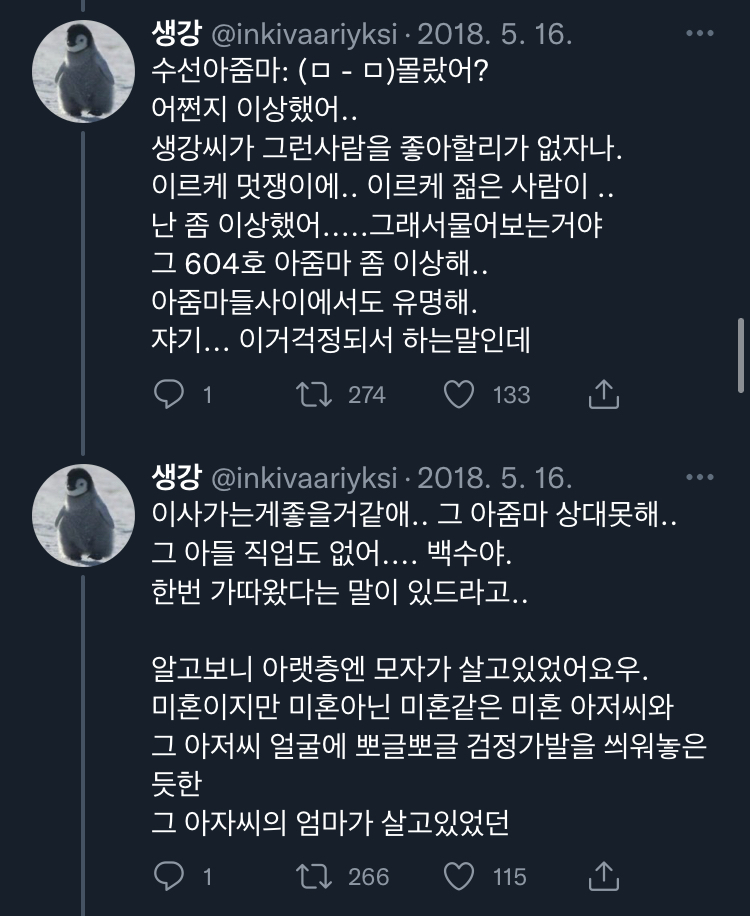Open the more options menu on second tweet
Viewport: 750px width, 916px height.
click(x=699, y=476)
